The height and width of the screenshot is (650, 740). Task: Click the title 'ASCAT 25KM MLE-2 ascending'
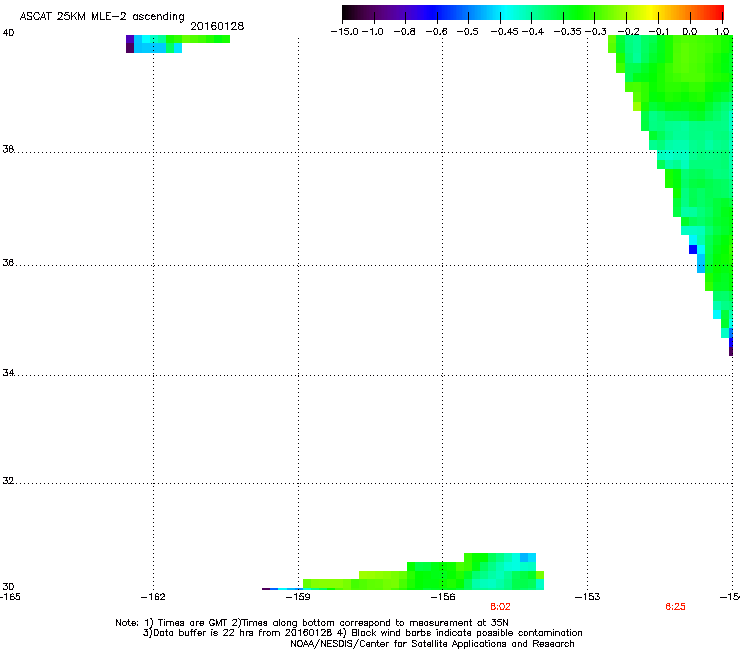click(102, 17)
